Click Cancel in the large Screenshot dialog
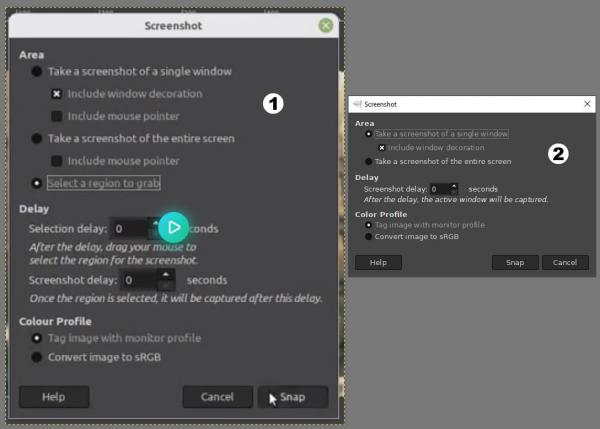The height and width of the screenshot is (429, 600). 217,397
